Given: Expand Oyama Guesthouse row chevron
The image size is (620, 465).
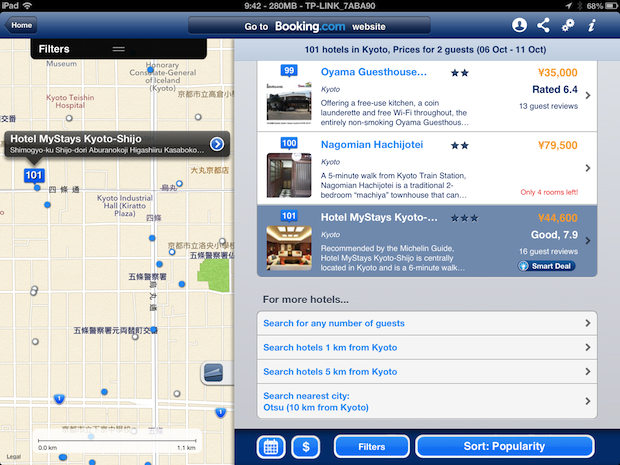Looking at the screenshot, I should click(588, 95).
